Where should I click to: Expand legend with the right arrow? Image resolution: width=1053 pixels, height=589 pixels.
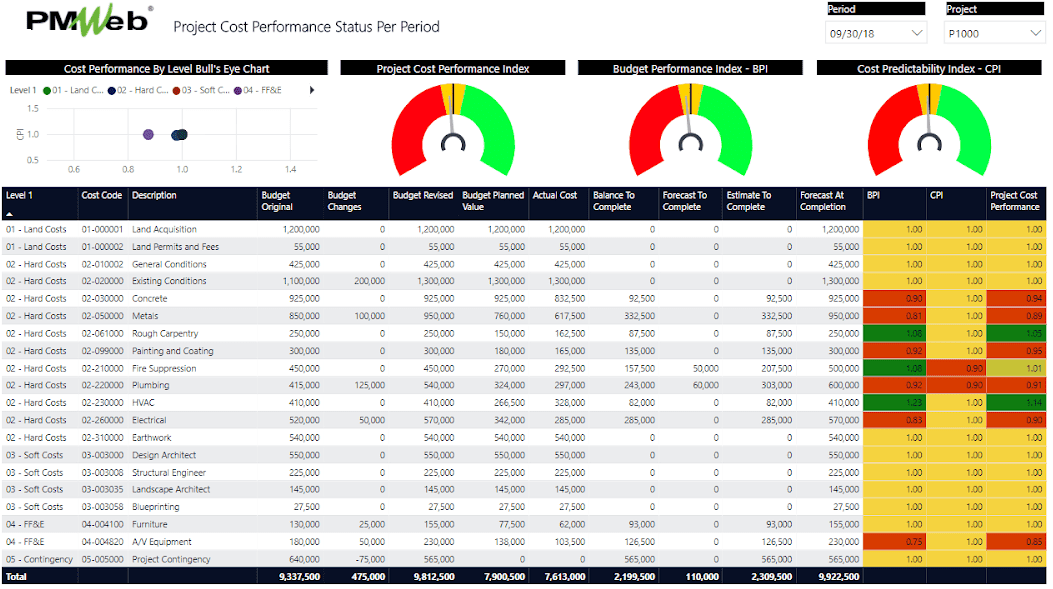click(312, 90)
